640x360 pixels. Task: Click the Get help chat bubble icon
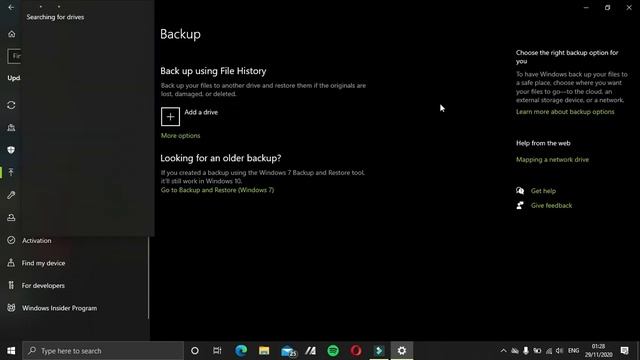pyautogui.click(x=520, y=191)
